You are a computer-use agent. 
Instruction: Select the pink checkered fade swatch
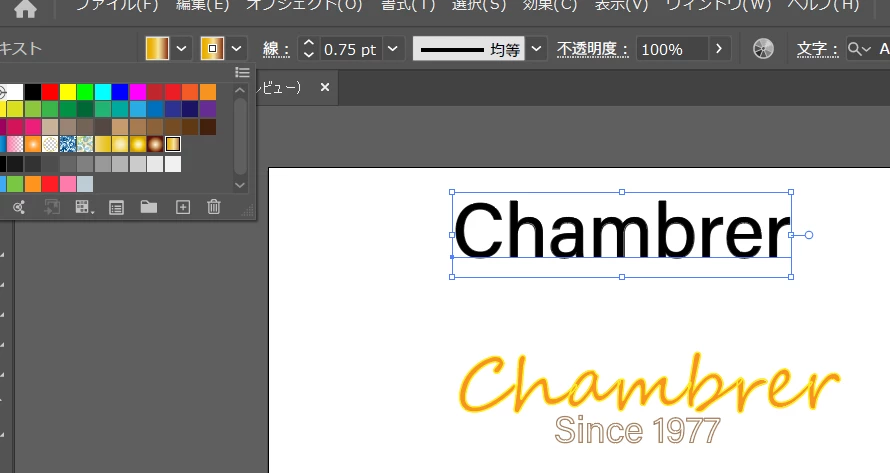pyautogui.click(x=15, y=144)
